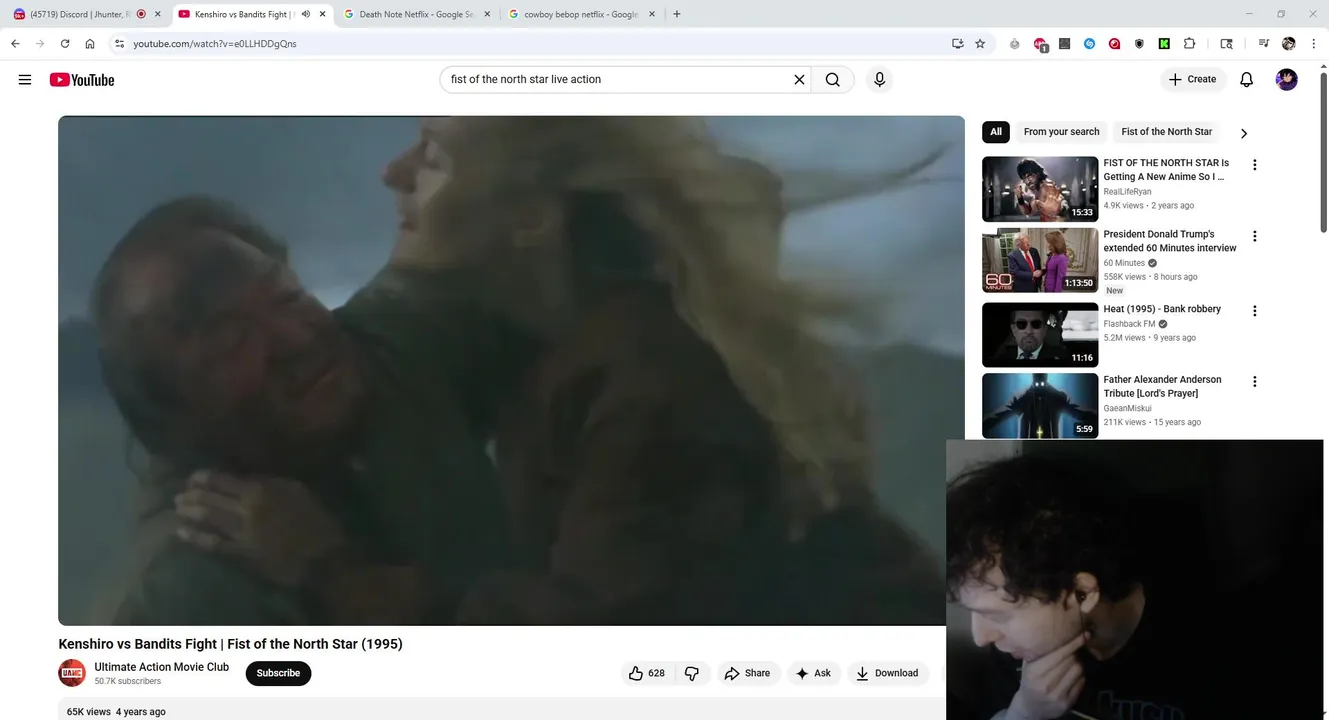Close the cowboy bebop netflix tab
1329x720 pixels.
[x=652, y=14]
